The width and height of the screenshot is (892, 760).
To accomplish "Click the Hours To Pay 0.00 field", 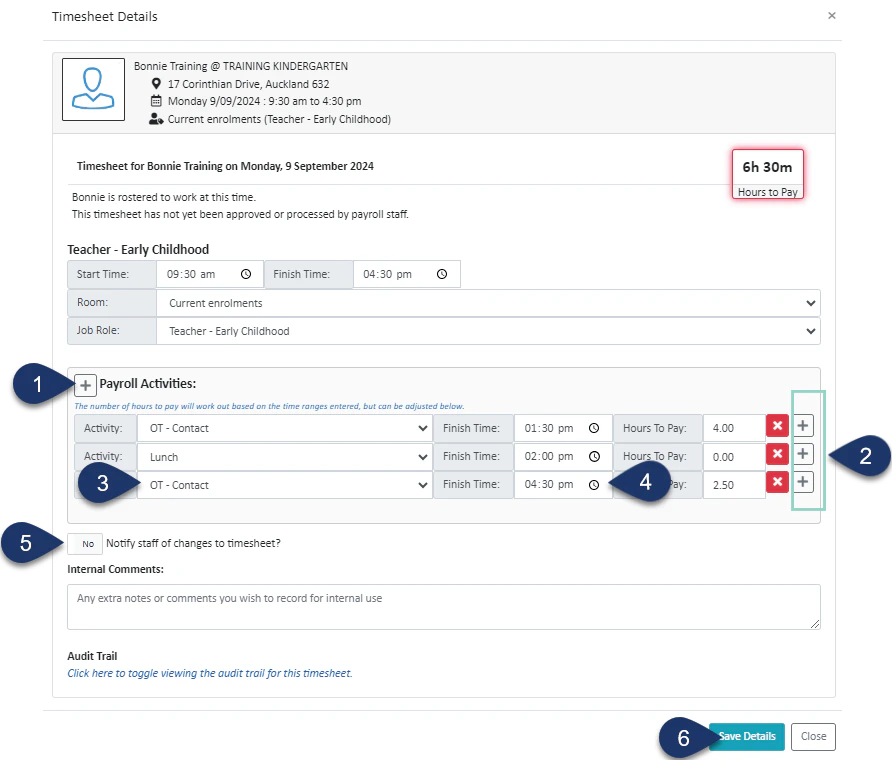I will coord(734,457).
